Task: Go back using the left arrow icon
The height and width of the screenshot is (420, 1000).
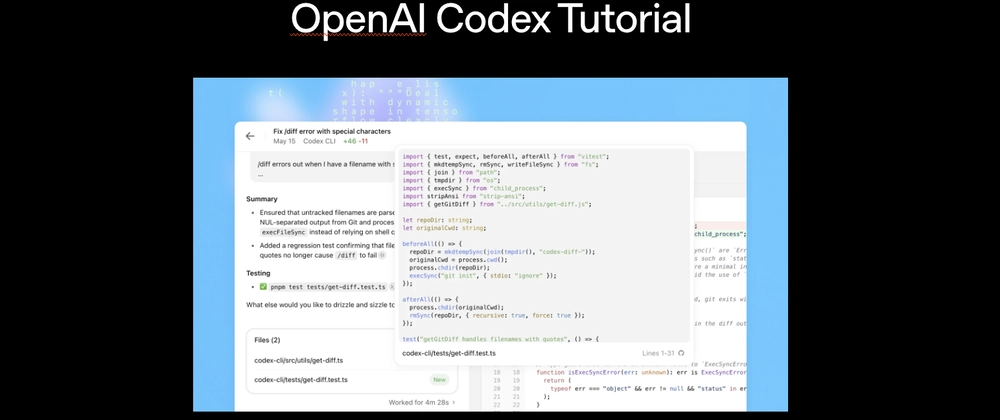Action: pos(250,136)
